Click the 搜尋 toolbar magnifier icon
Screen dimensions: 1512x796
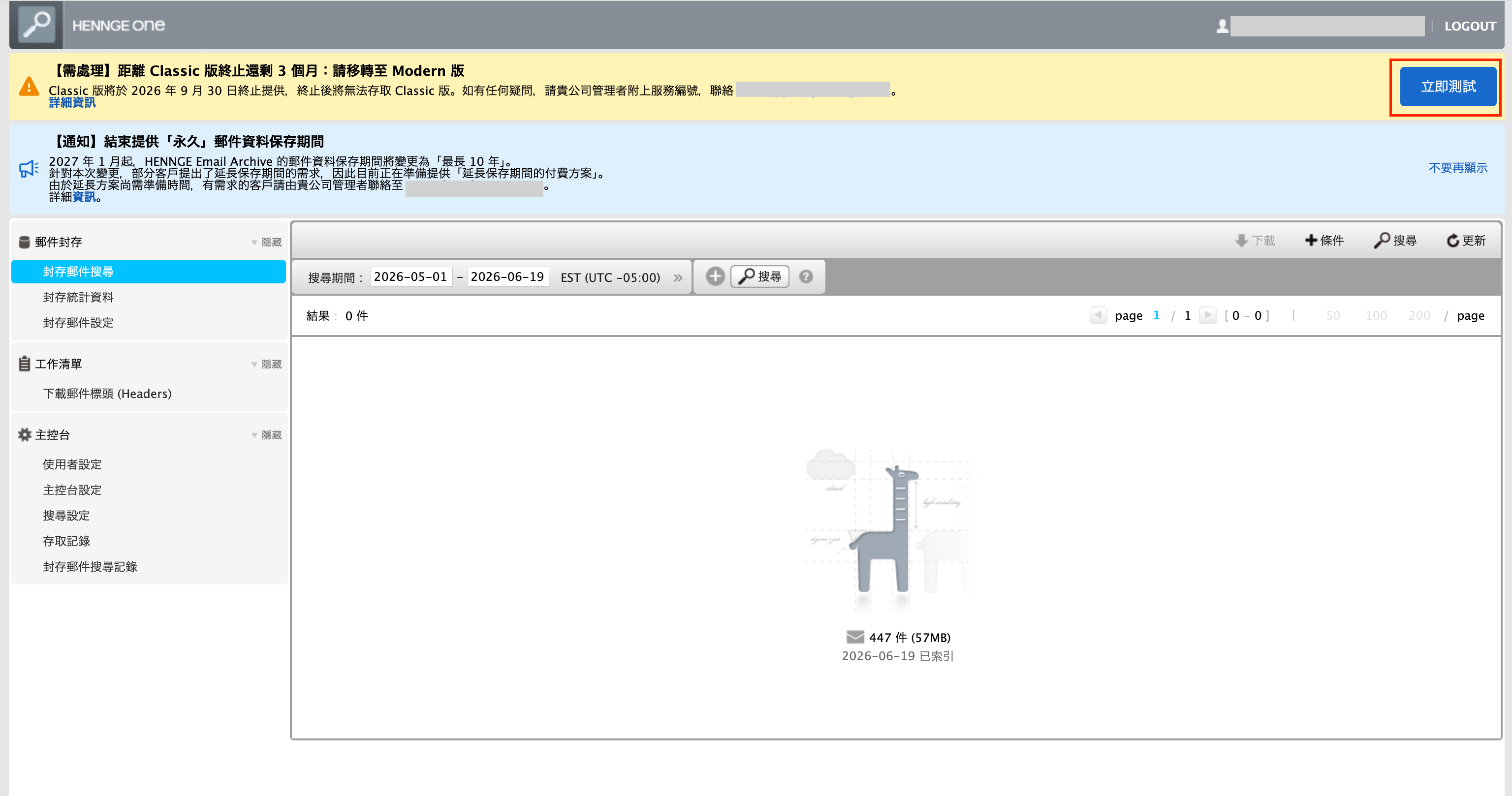click(x=1382, y=241)
